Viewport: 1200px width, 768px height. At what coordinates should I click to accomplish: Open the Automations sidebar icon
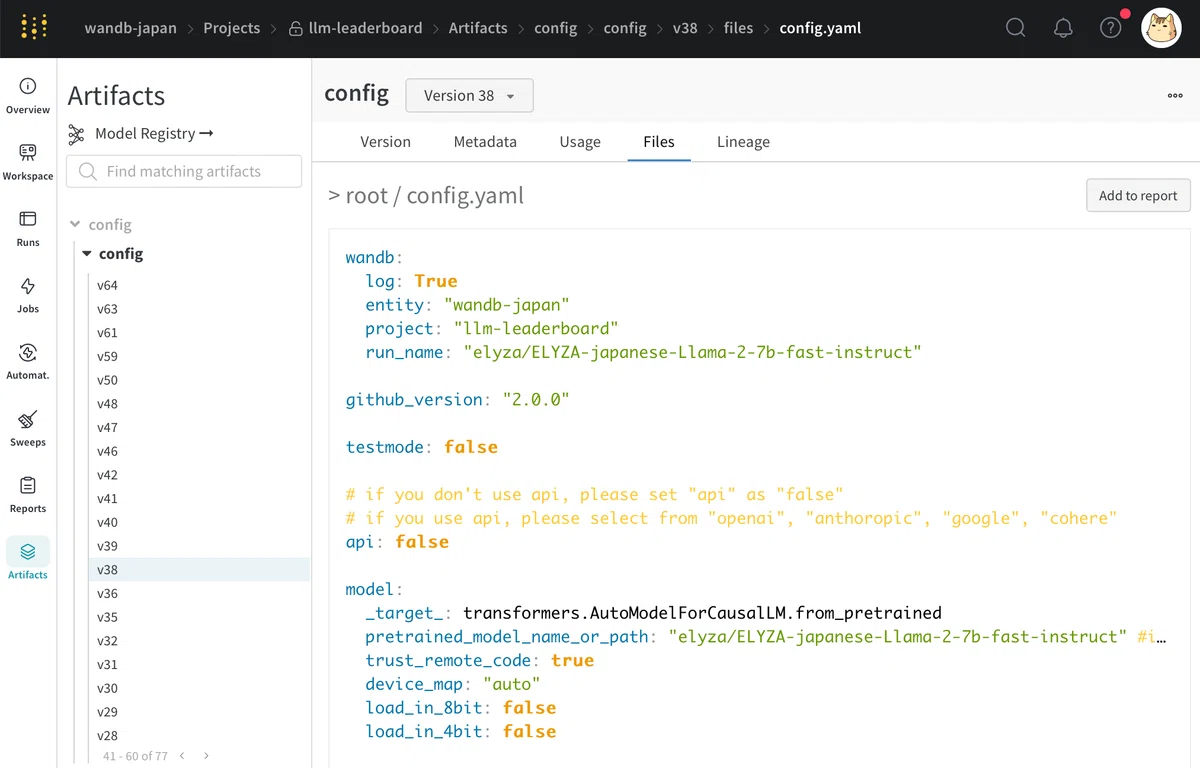coord(28,361)
